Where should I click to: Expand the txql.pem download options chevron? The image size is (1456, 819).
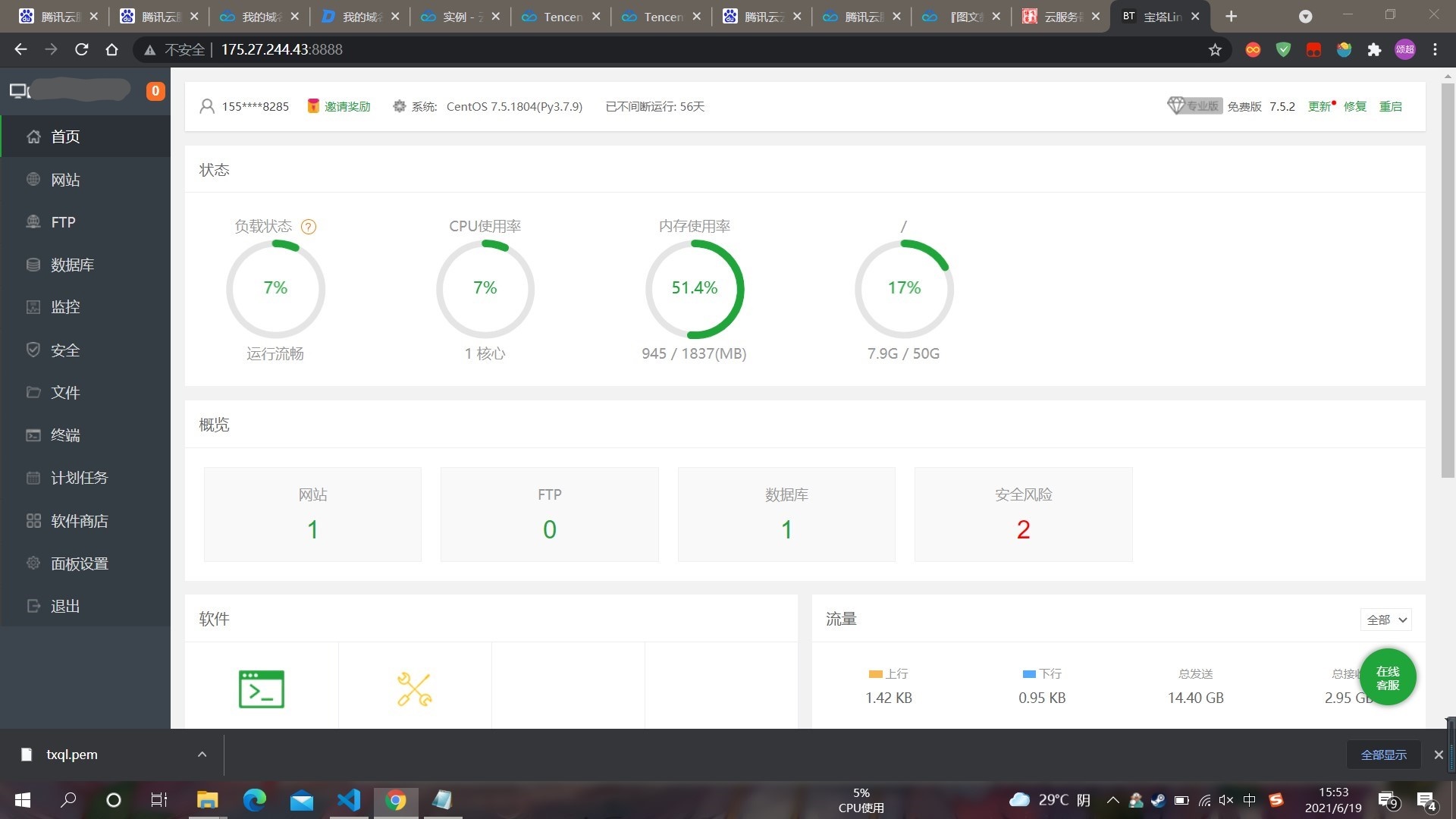tap(202, 755)
